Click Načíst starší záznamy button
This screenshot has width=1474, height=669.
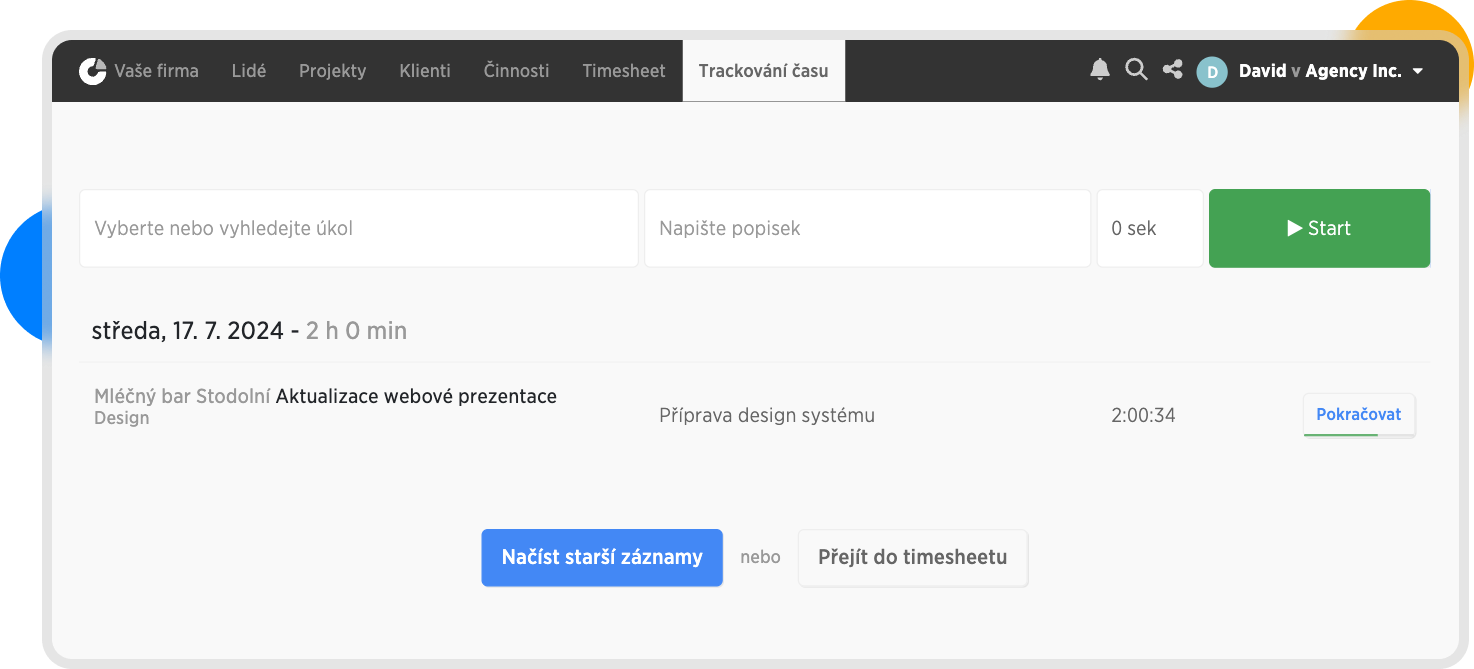602,557
